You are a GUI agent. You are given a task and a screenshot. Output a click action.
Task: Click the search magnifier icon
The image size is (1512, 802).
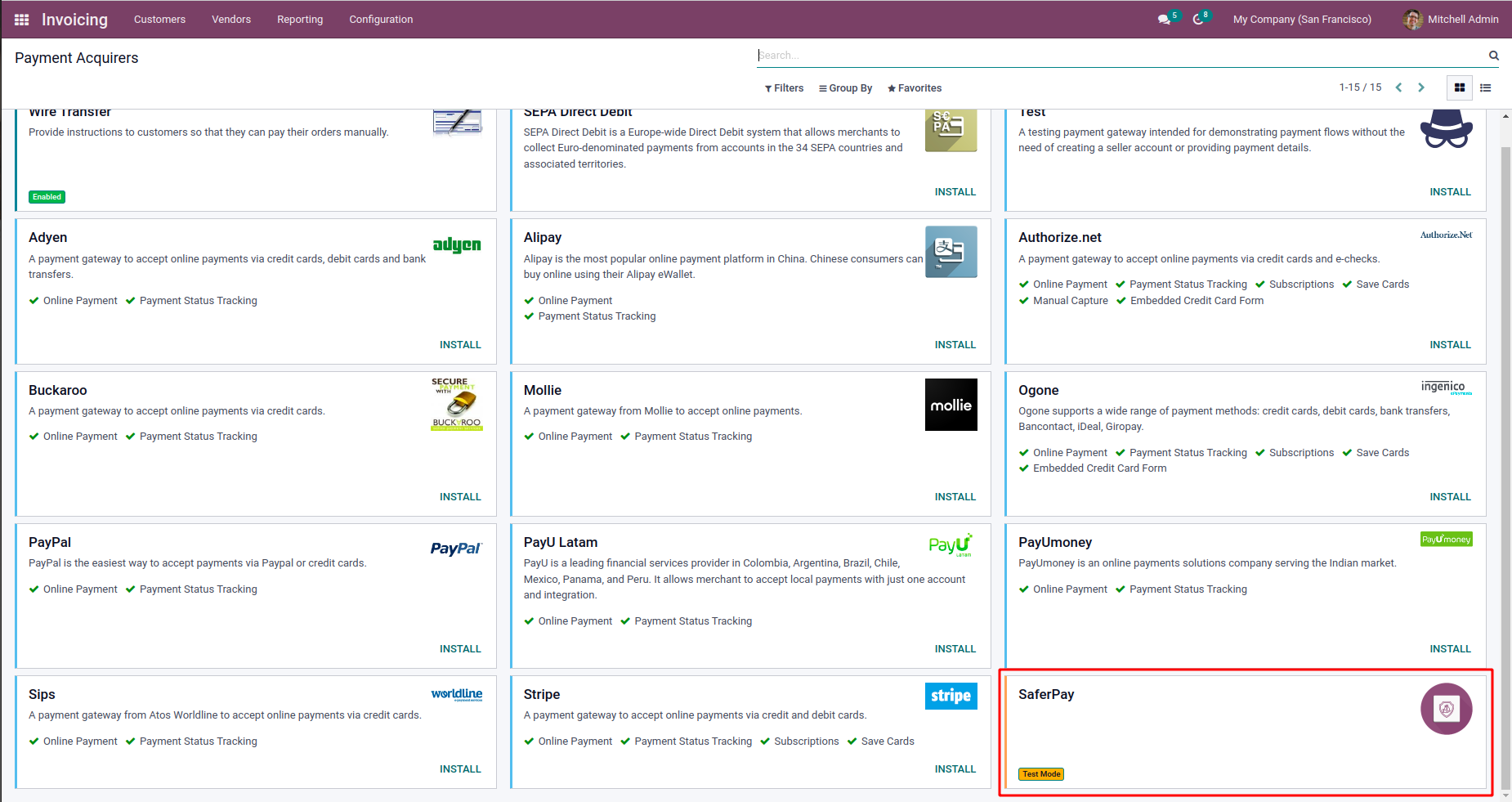1493,56
